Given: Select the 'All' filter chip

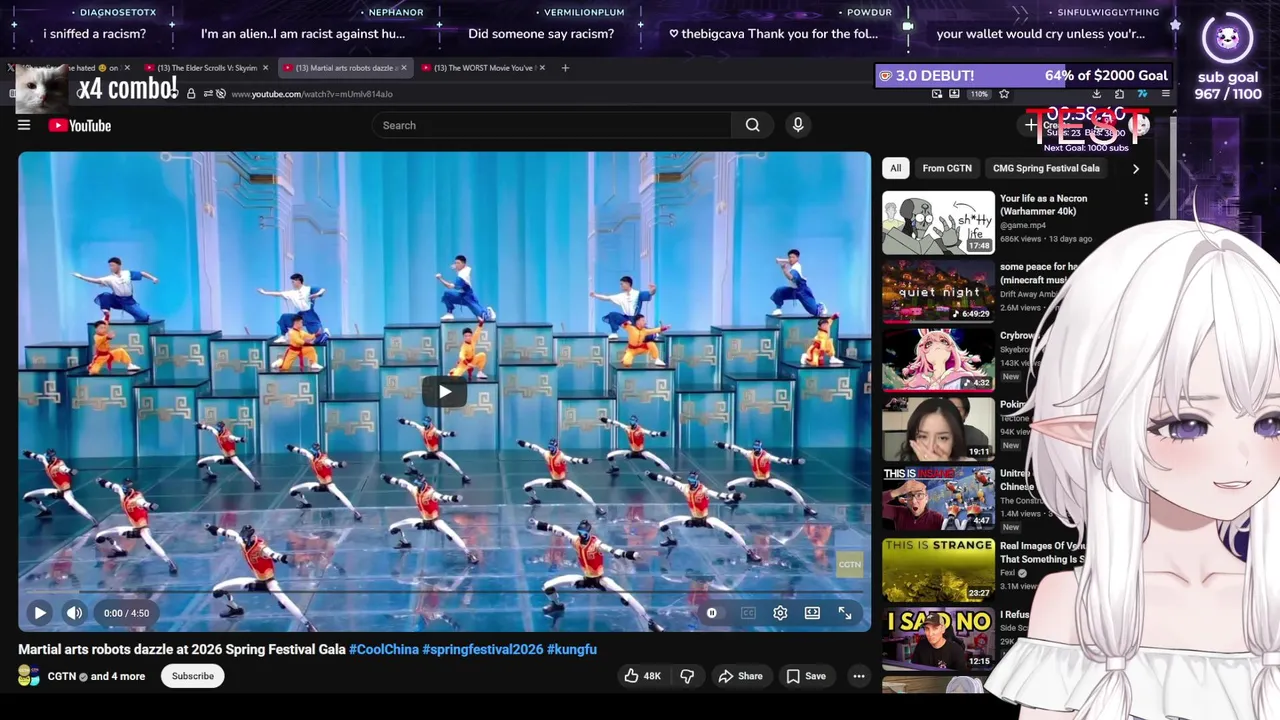Looking at the screenshot, I should pos(896,168).
